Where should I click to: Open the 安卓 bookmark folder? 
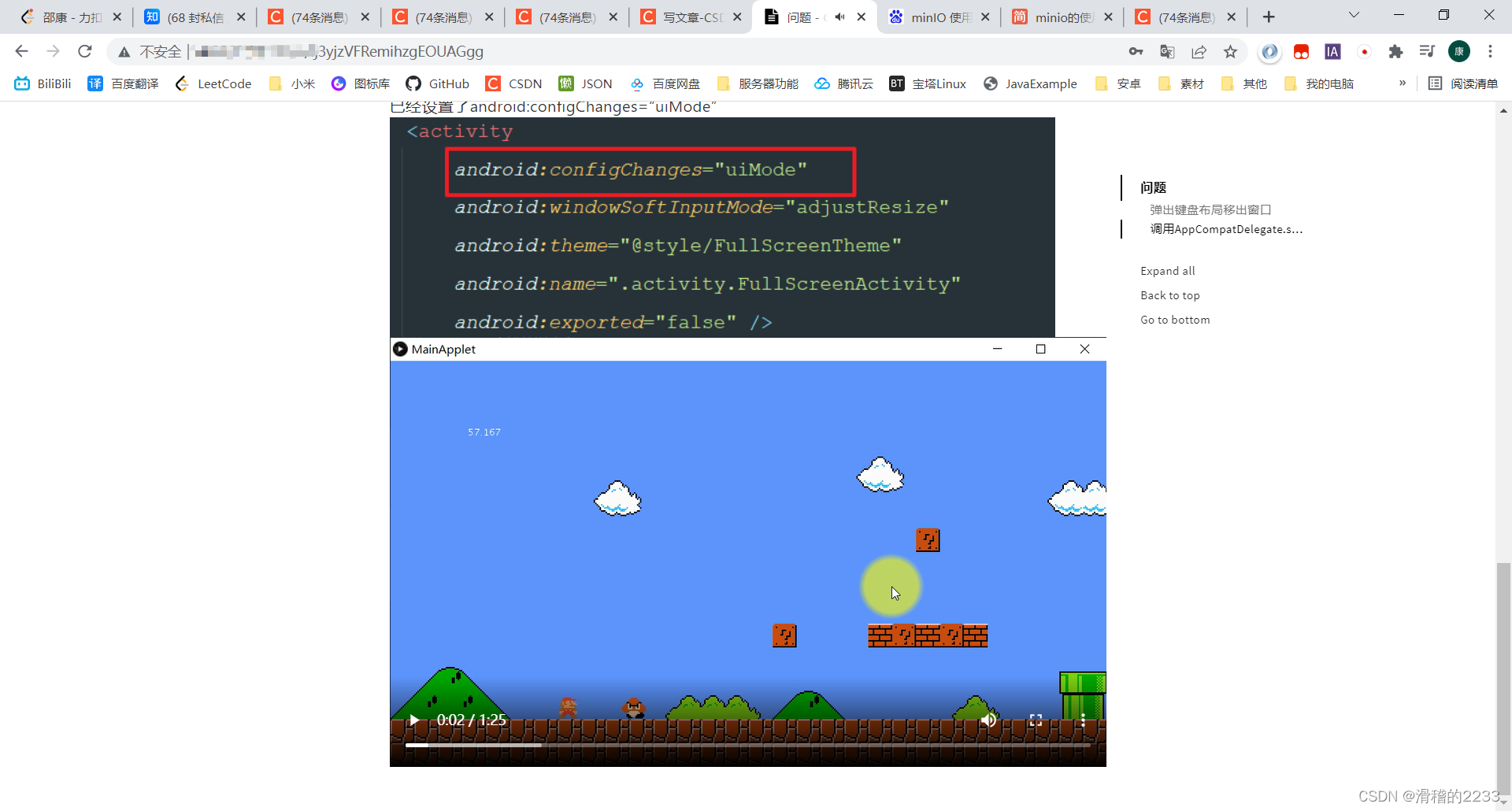tap(1118, 83)
